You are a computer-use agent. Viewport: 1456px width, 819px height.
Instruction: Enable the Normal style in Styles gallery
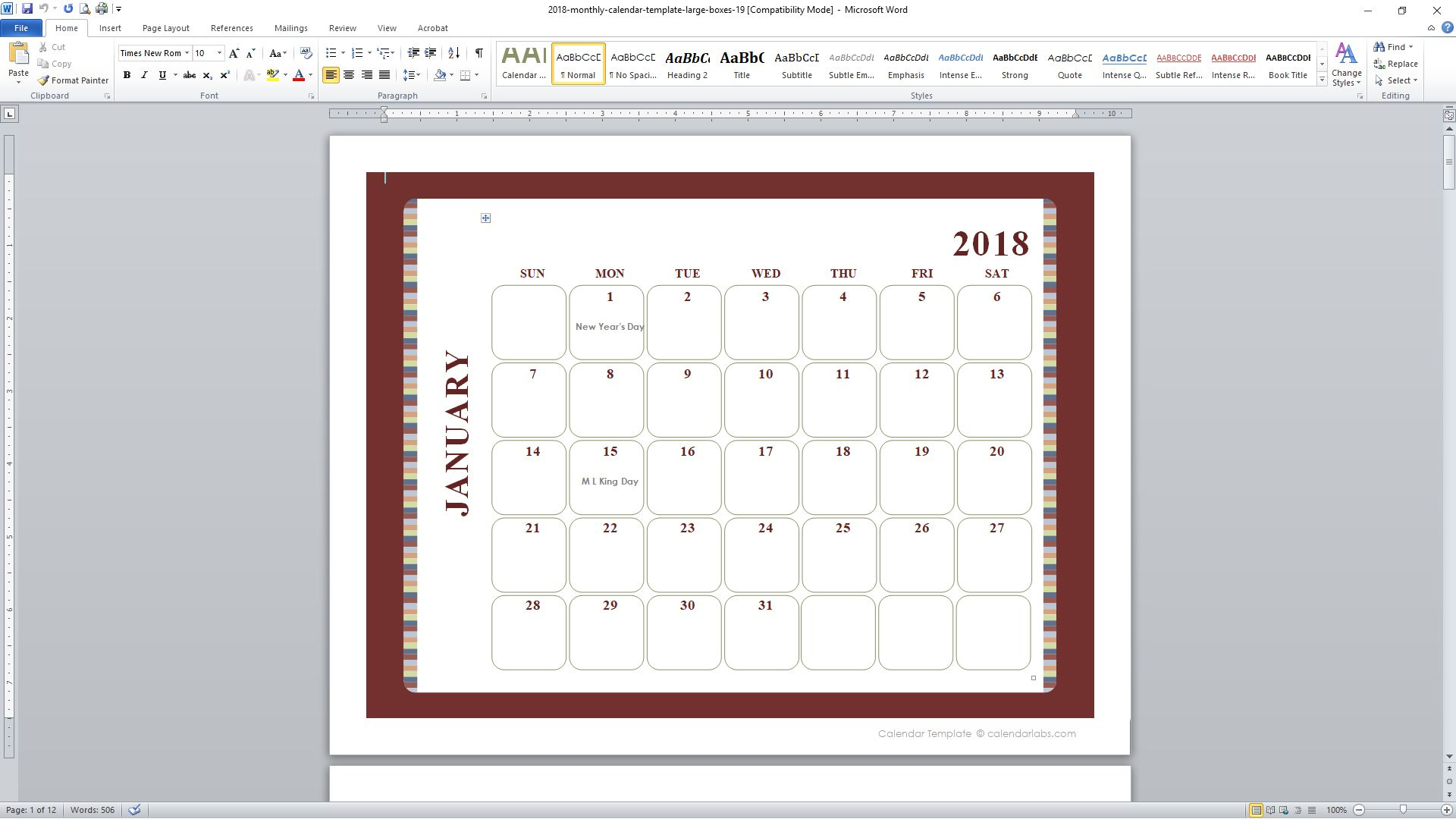pyautogui.click(x=579, y=63)
